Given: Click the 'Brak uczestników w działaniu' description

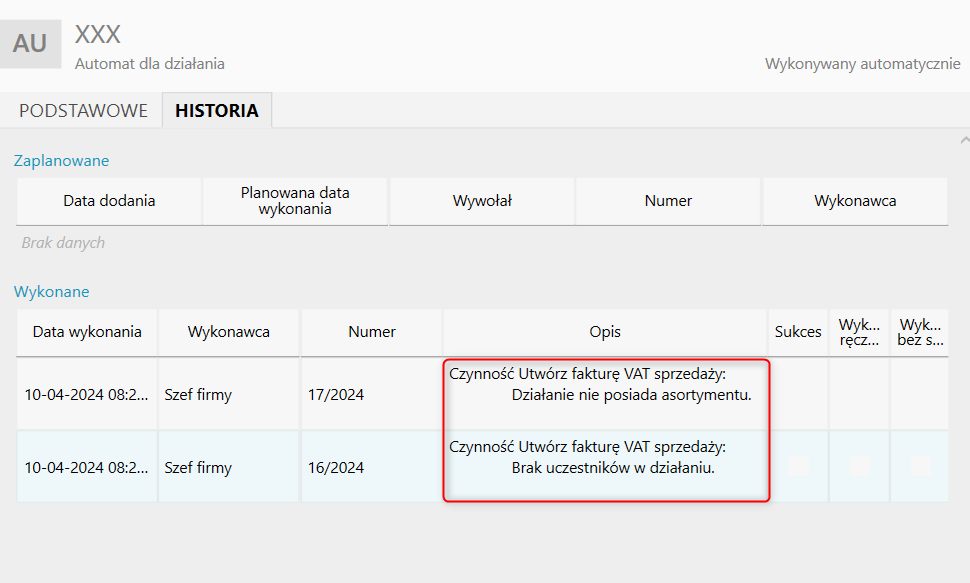Looking at the screenshot, I should click(613, 467).
